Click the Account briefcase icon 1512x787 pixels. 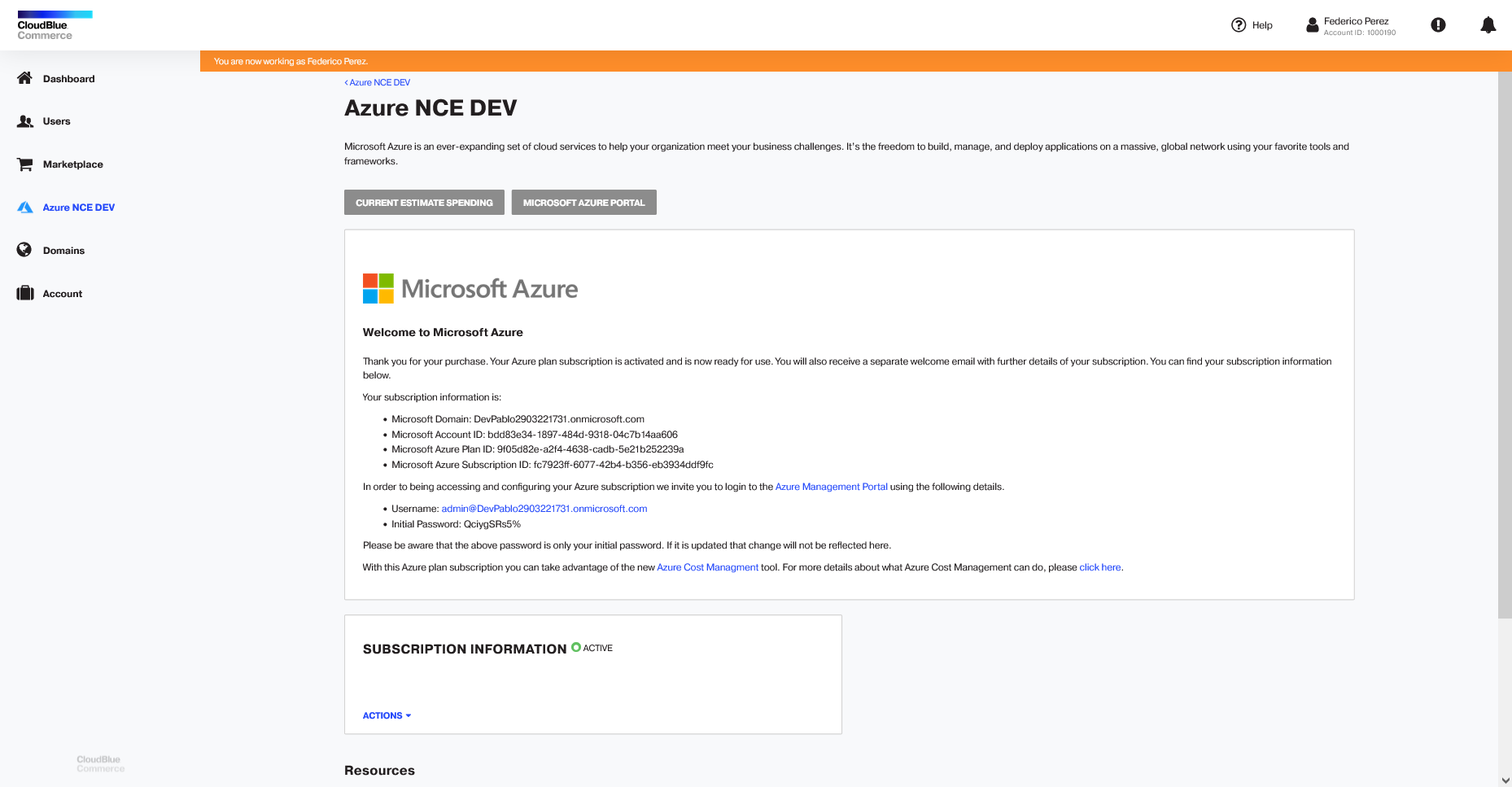pyautogui.click(x=25, y=293)
